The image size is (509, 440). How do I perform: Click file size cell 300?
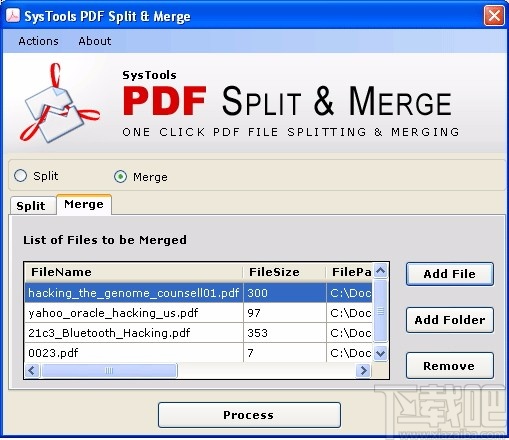click(285, 293)
